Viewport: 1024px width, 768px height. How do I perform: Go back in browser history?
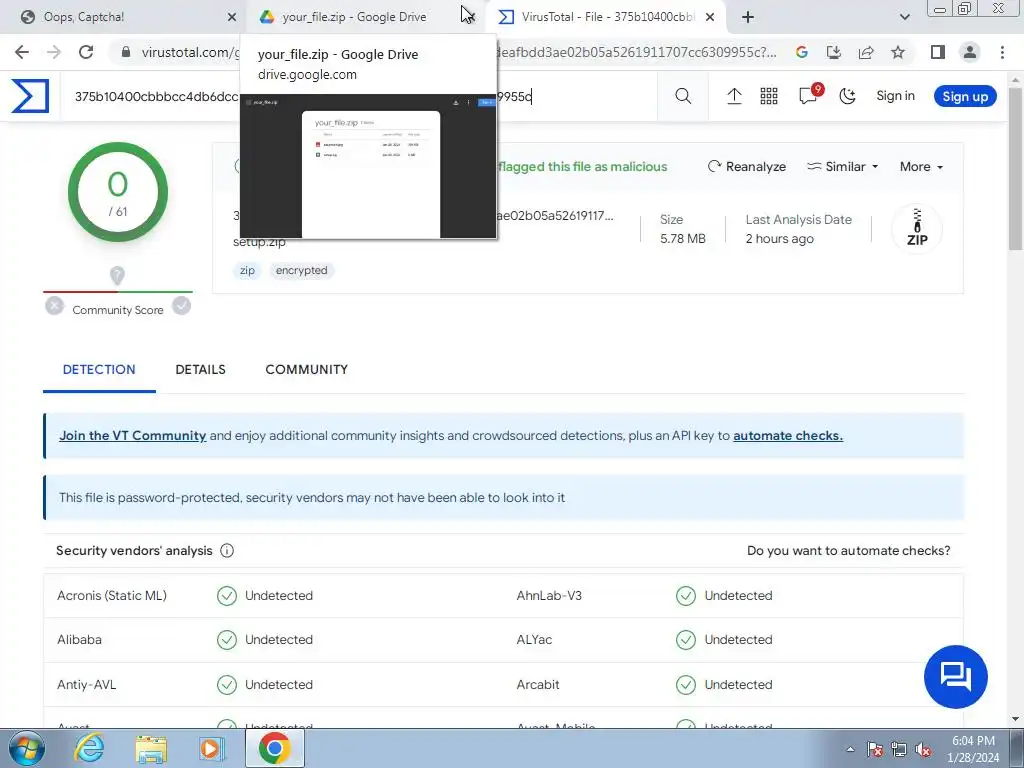coord(22,52)
